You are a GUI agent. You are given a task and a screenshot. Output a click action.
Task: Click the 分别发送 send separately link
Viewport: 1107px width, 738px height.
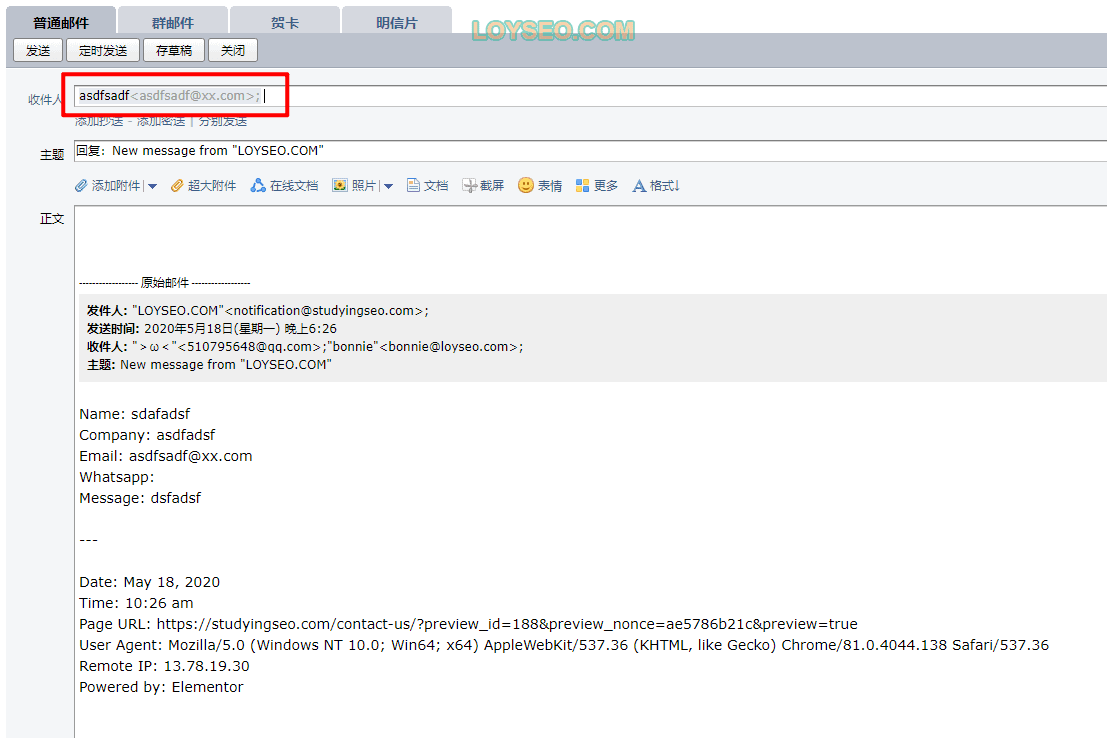tap(222, 121)
